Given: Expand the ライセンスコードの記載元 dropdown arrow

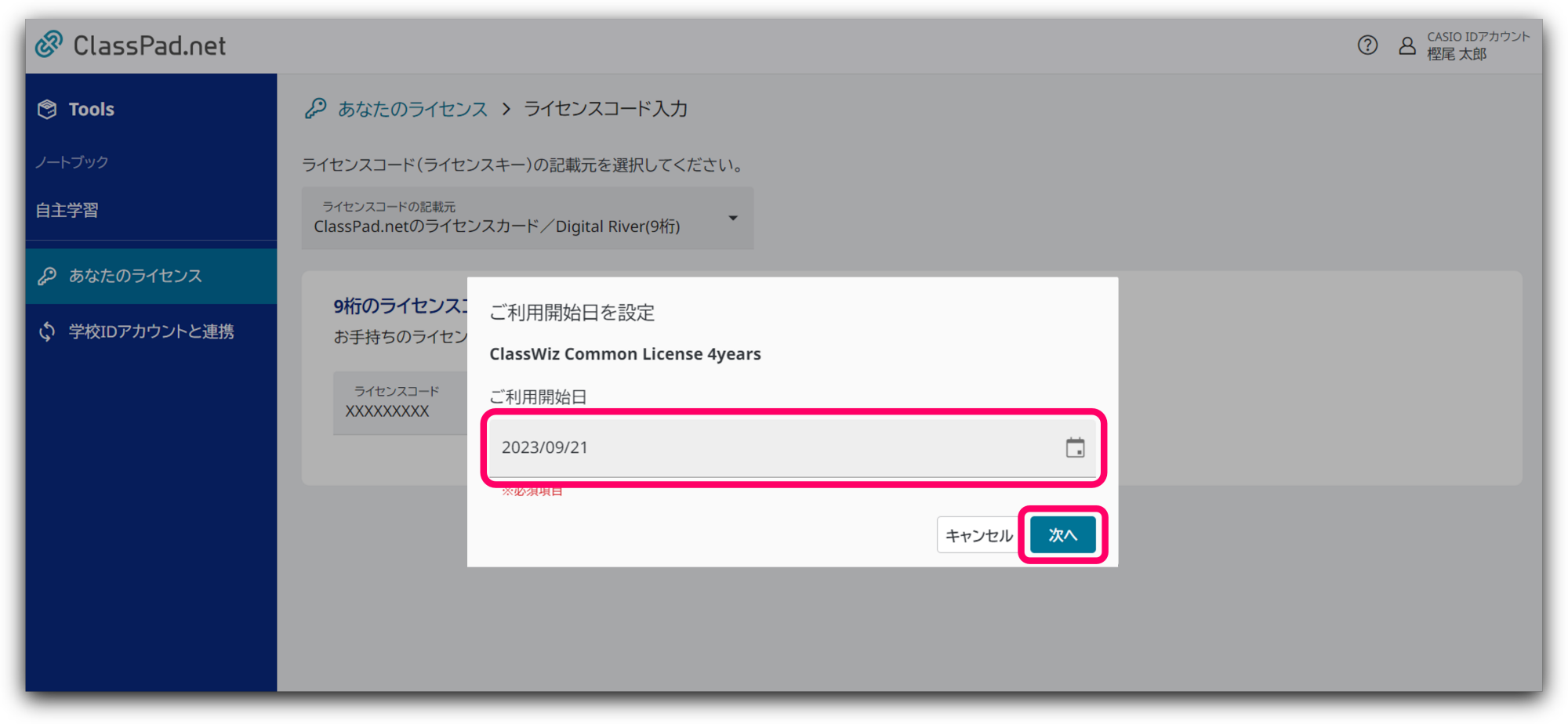Looking at the screenshot, I should click(x=733, y=218).
